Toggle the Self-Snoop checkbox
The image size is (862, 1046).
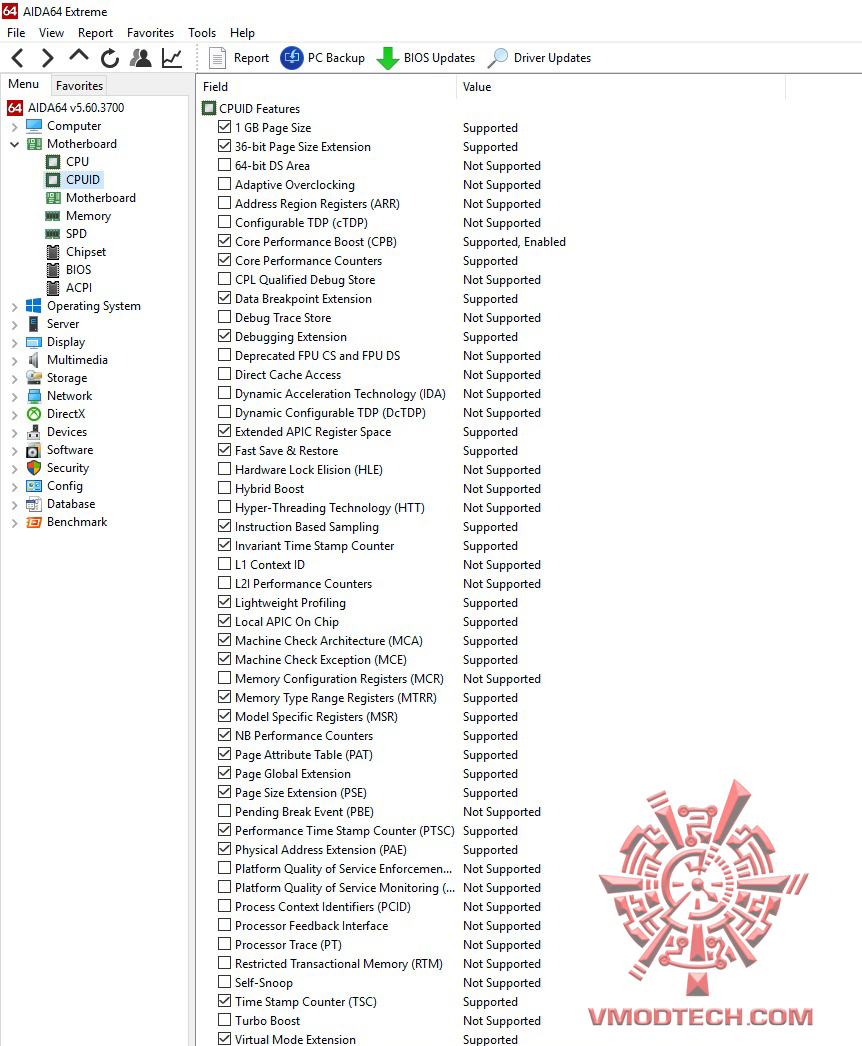pos(225,982)
